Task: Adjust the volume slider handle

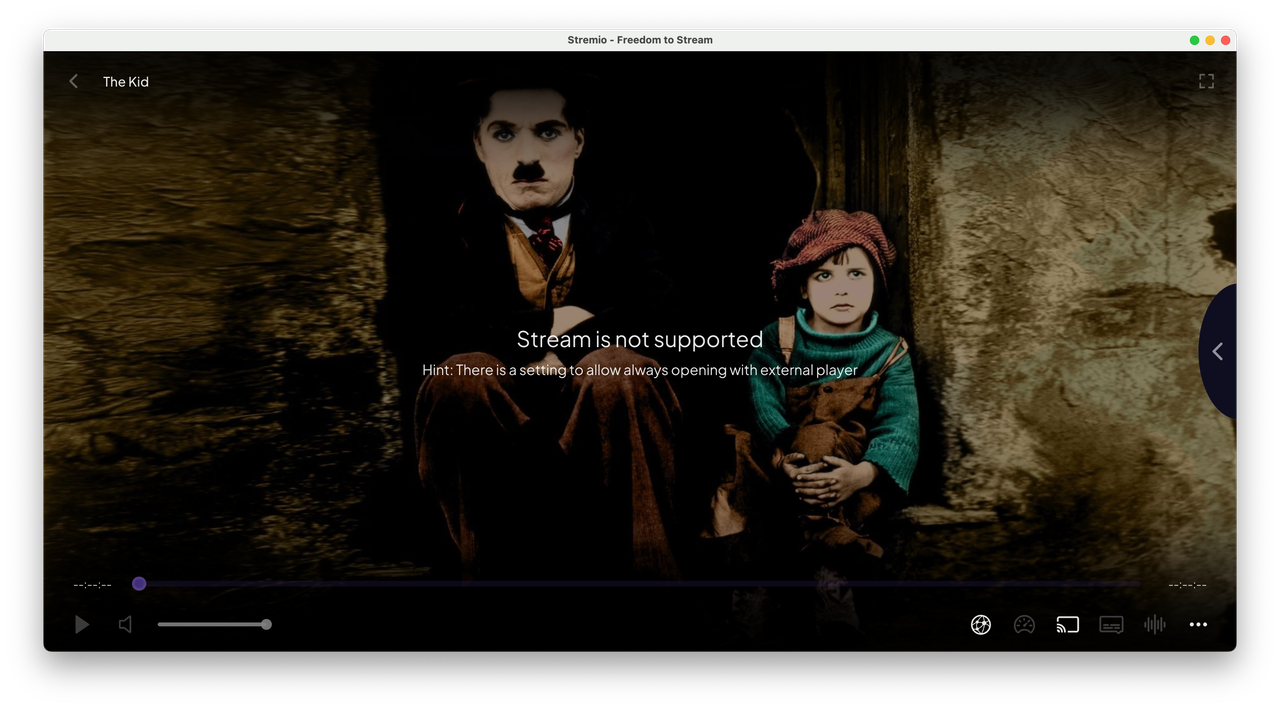Action: point(266,625)
